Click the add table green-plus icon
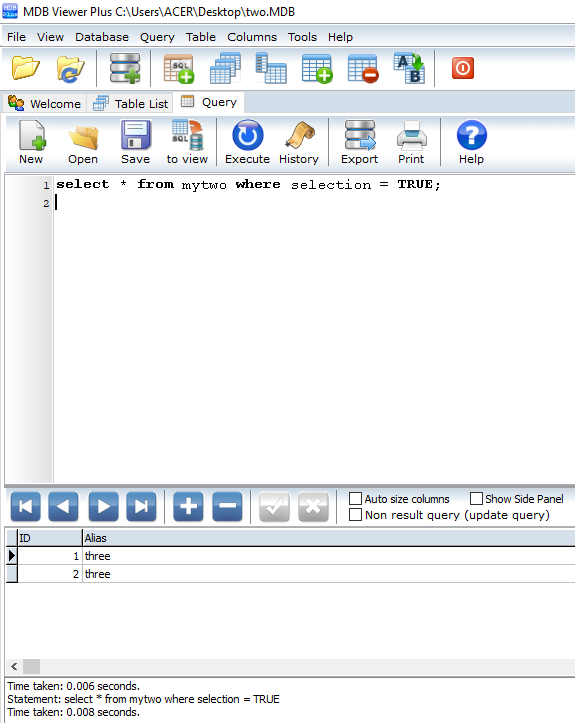The width and height of the screenshot is (575, 723). [x=317, y=68]
